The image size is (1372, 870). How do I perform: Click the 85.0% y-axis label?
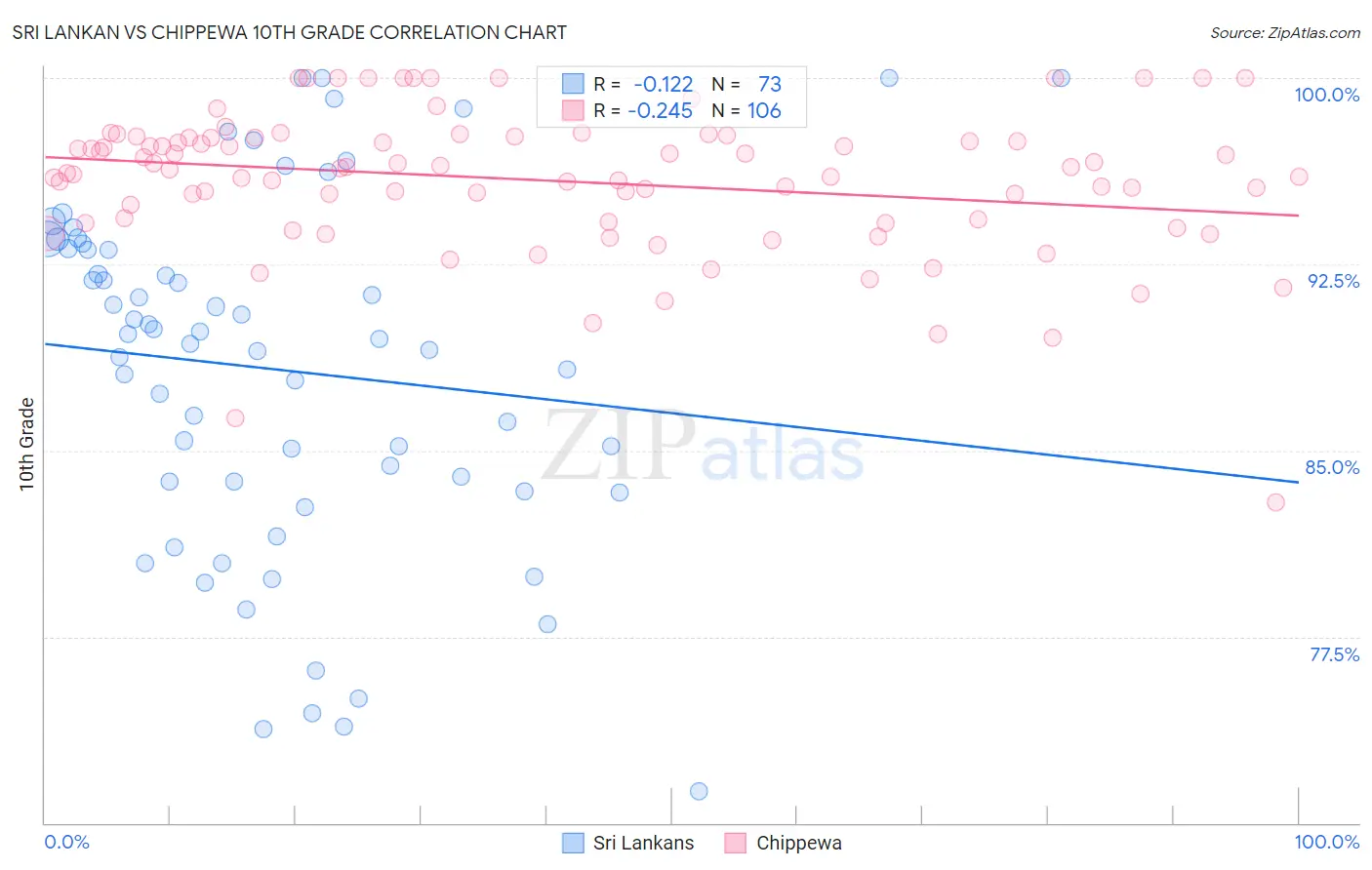[x=1332, y=467]
